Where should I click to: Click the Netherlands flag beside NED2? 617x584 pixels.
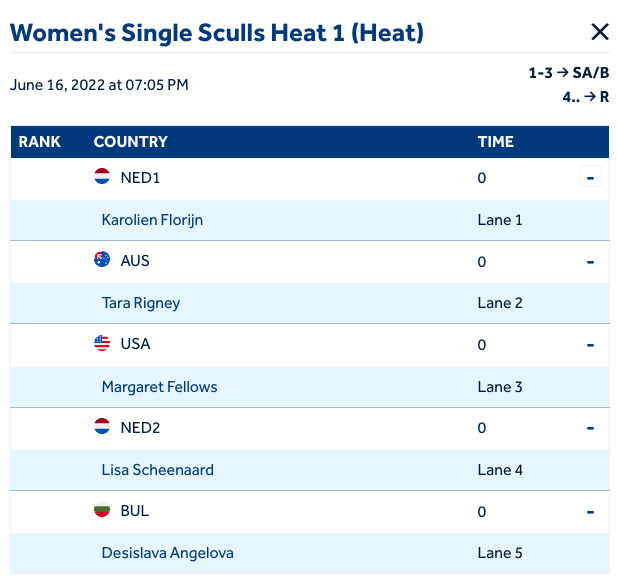point(102,427)
